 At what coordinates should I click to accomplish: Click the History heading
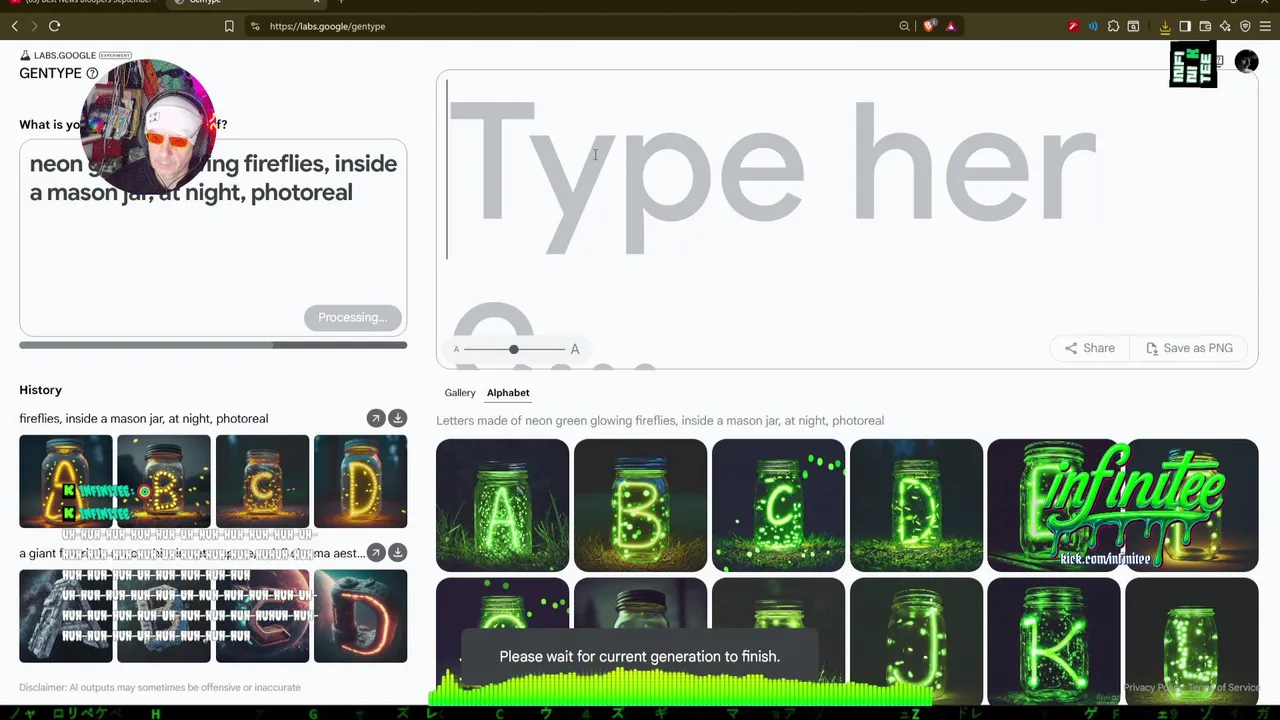point(40,390)
